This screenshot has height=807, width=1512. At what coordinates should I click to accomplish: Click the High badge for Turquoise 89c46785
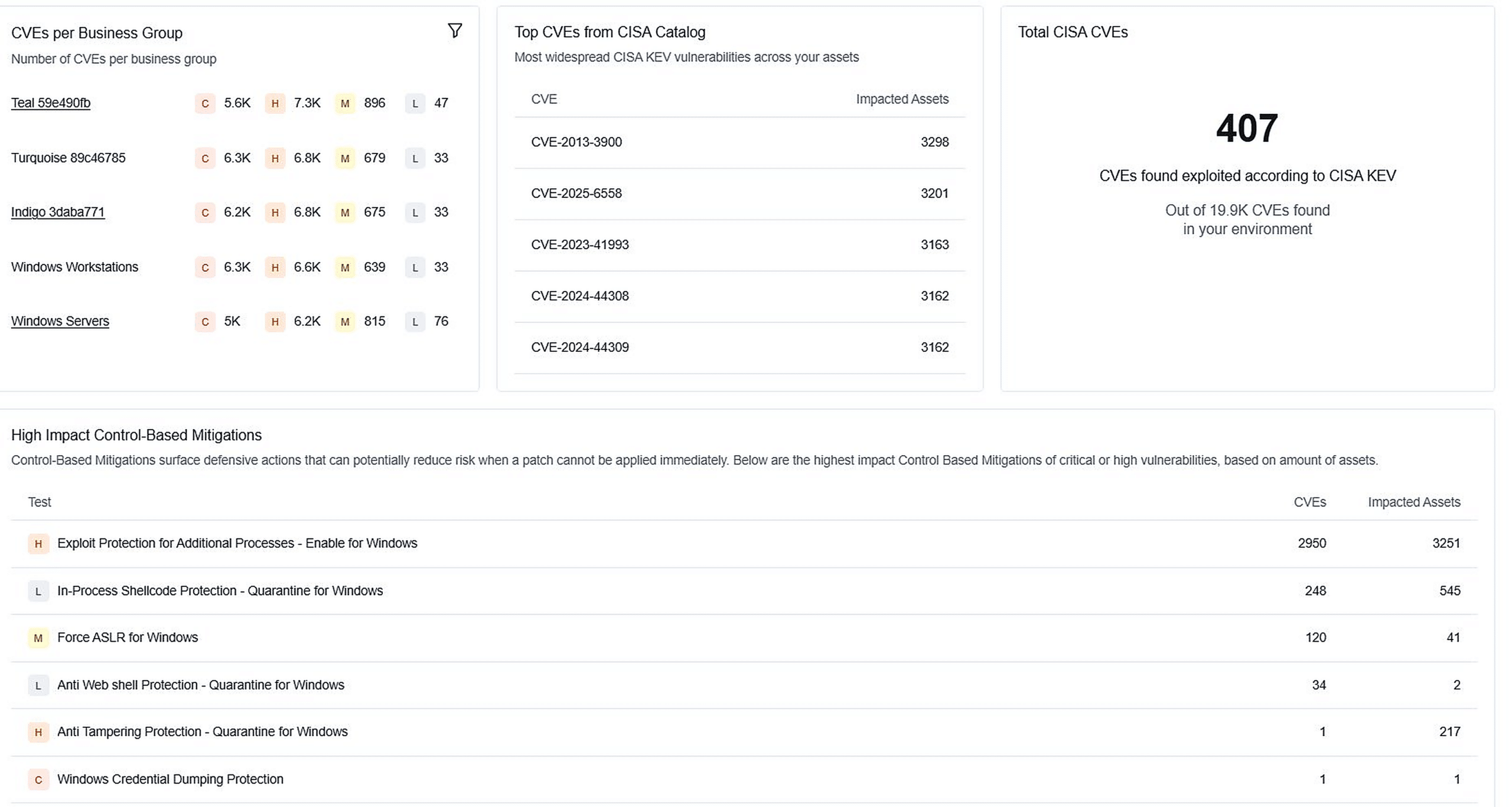point(275,158)
